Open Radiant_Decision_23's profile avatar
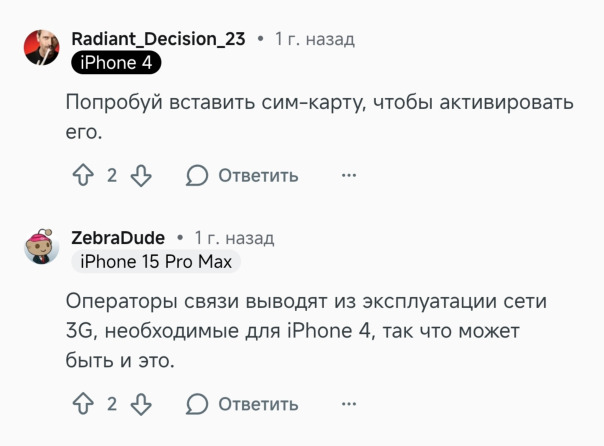604x446 pixels. tap(42, 47)
